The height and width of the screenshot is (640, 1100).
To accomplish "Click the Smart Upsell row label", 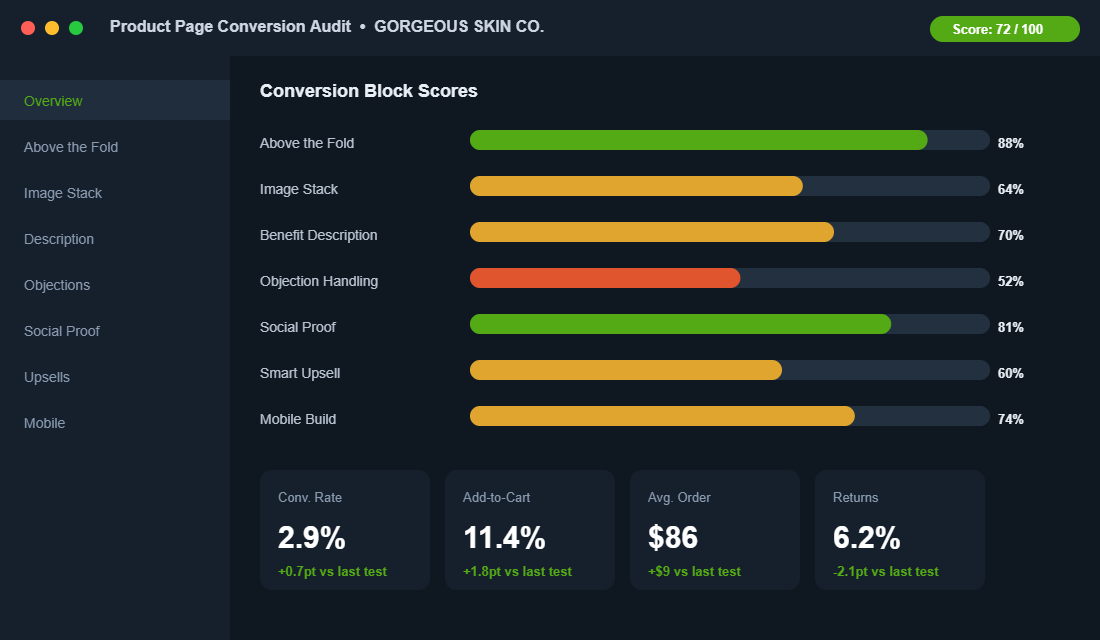I will point(300,373).
